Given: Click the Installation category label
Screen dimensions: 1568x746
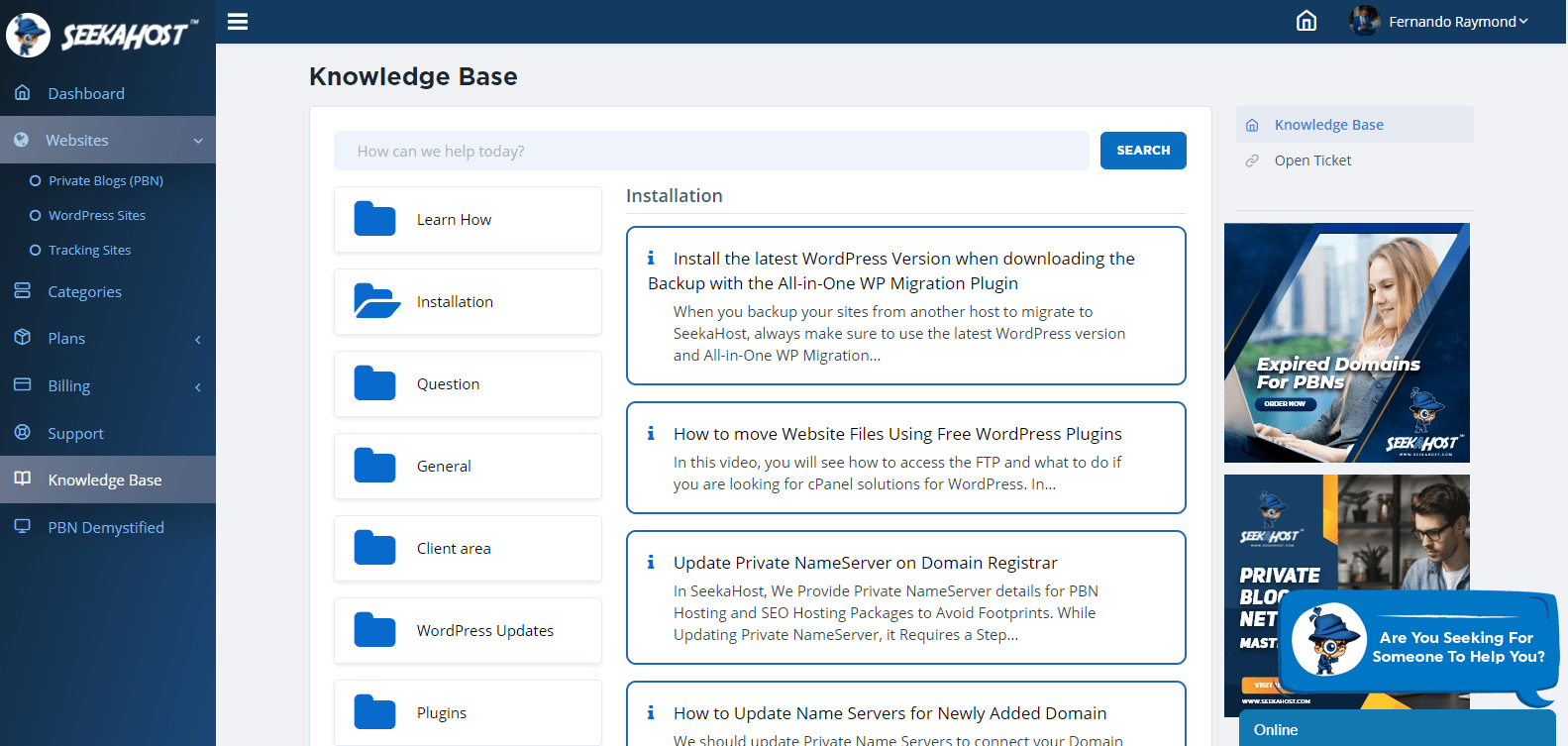Looking at the screenshot, I should 455,302.
